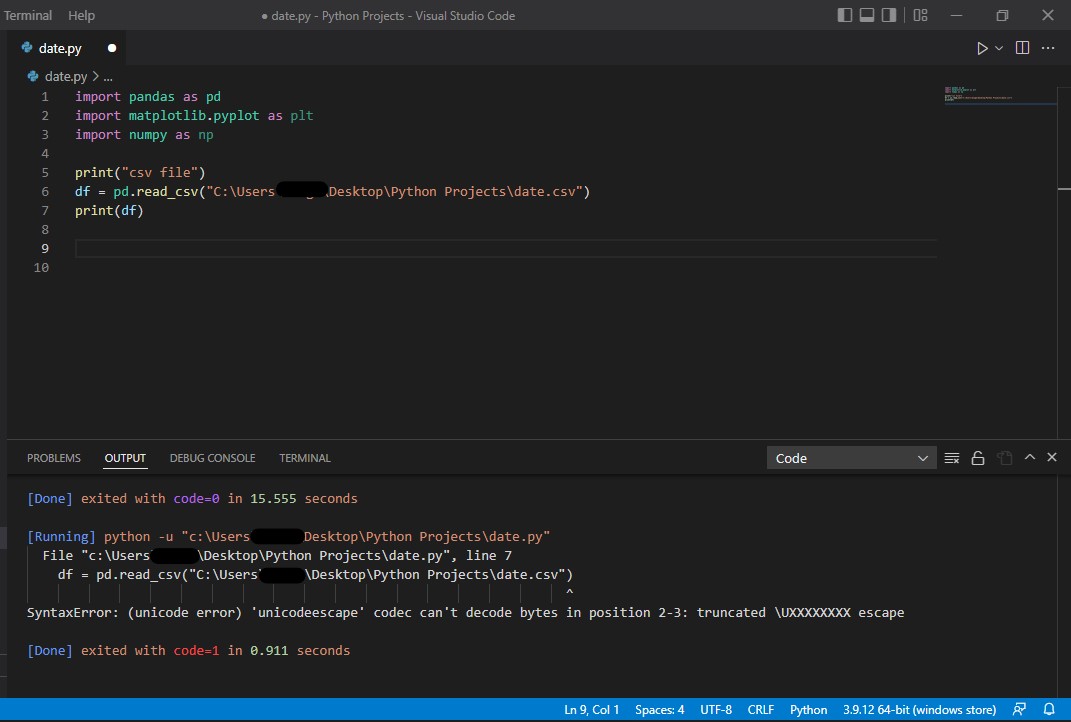Click the customize layout icon
The height and width of the screenshot is (722, 1071).
point(919,15)
